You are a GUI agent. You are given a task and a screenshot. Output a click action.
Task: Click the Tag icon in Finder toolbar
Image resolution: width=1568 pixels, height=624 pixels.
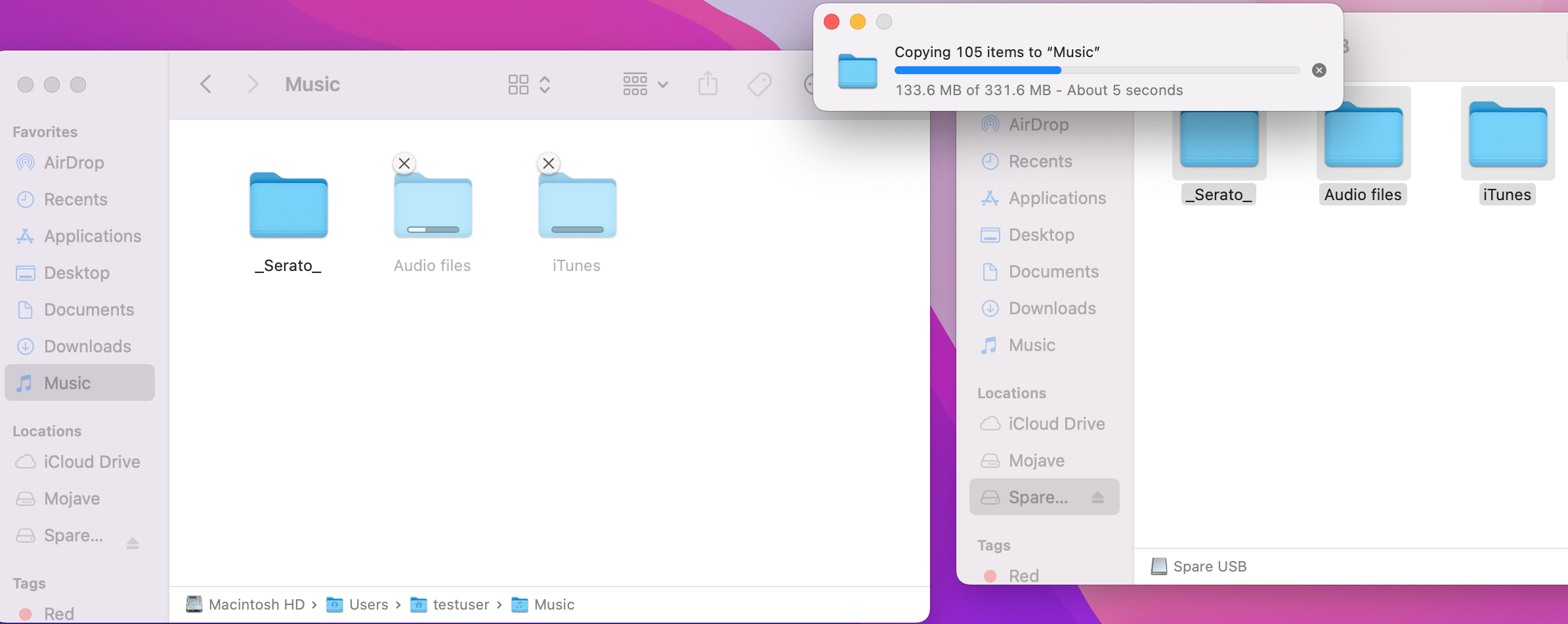(x=759, y=84)
